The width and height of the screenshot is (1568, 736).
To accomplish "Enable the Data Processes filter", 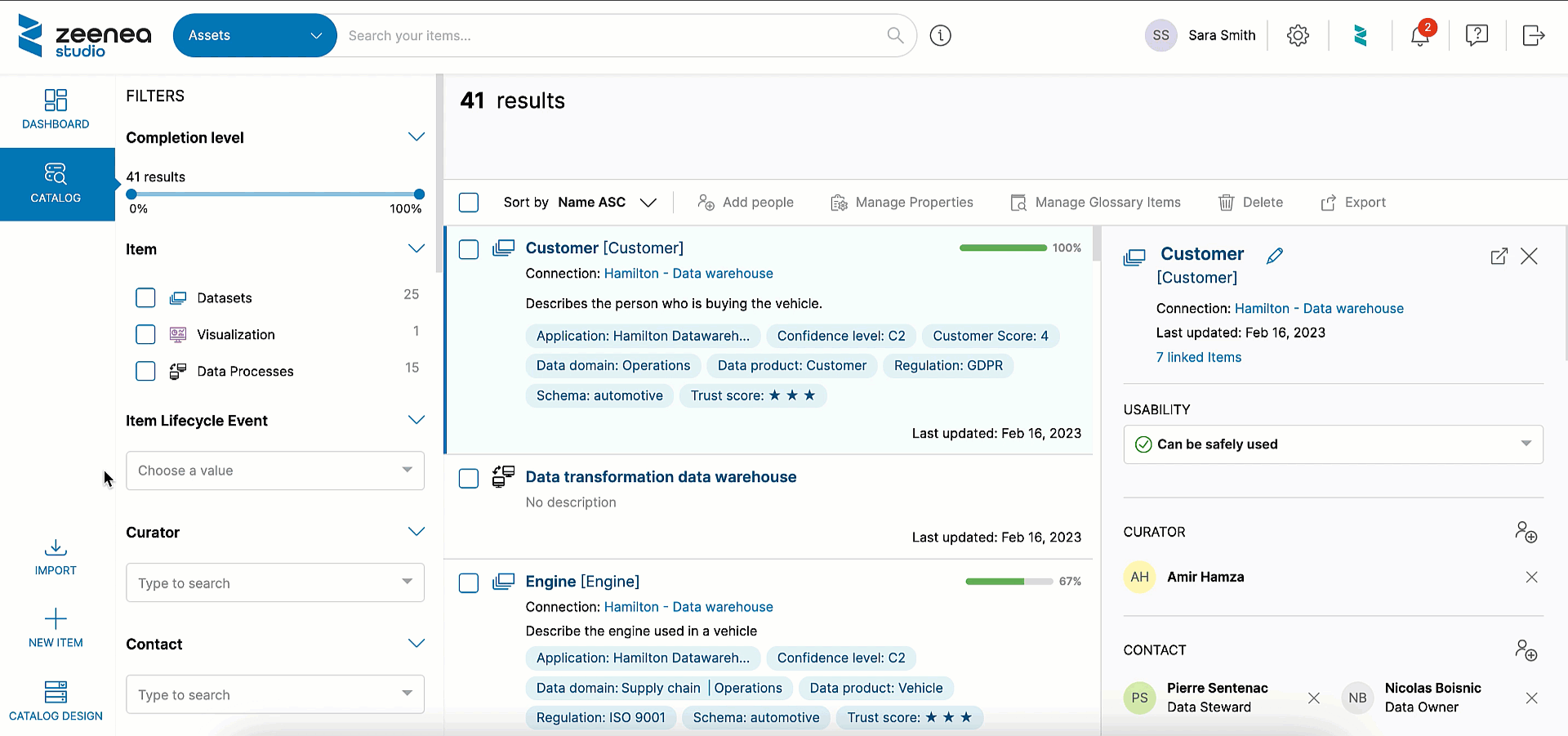I will click(x=145, y=371).
